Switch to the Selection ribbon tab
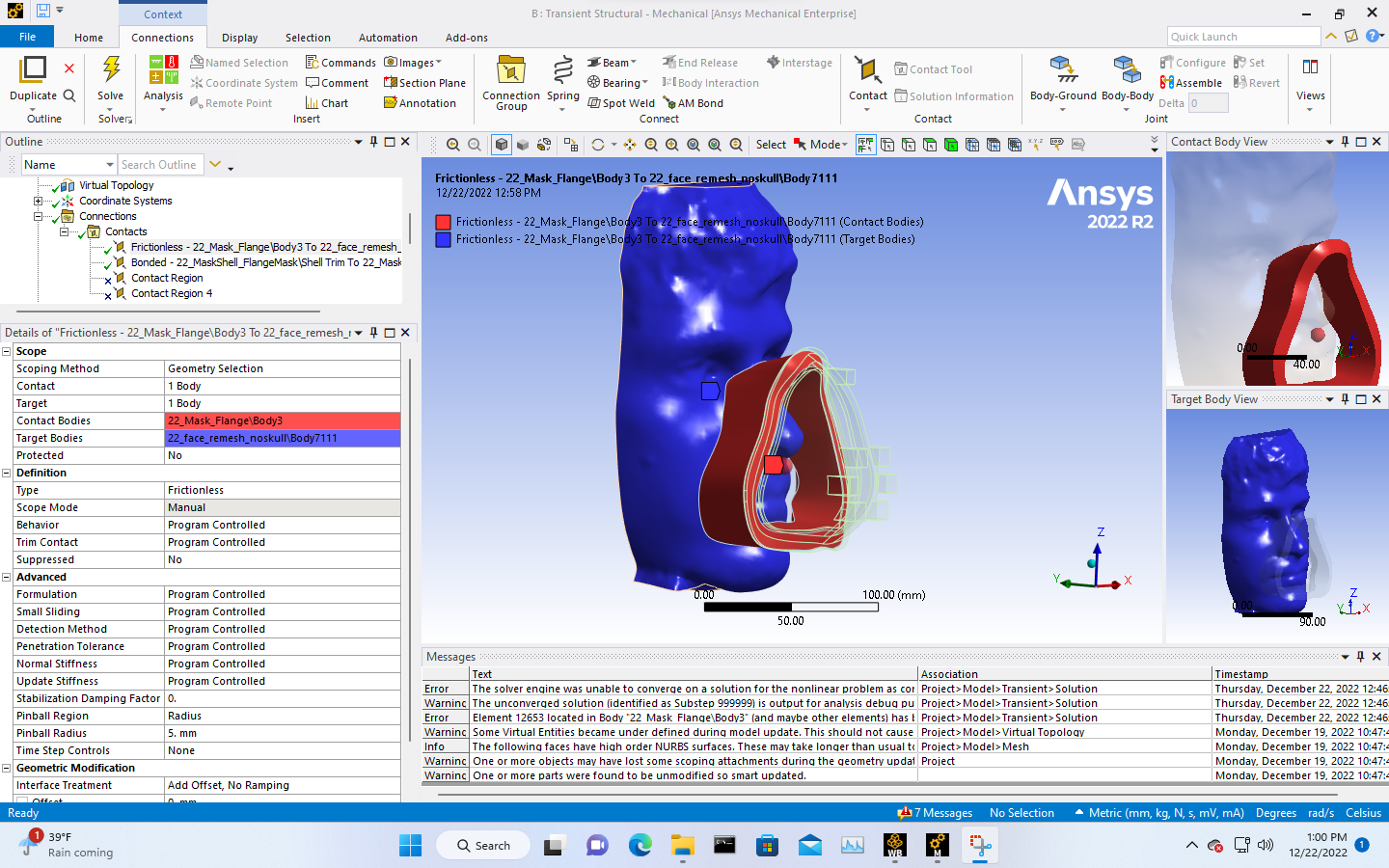The width and height of the screenshot is (1389, 868). pos(308,38)
